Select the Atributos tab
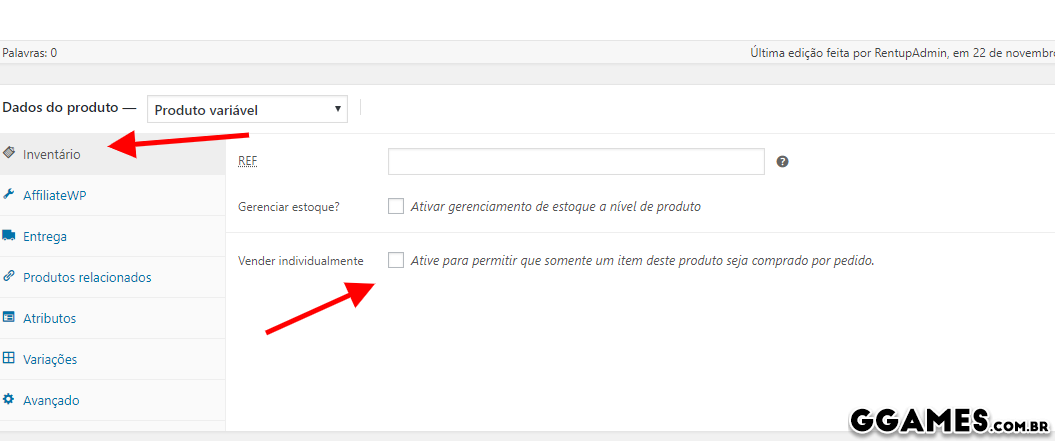The height and width of the screenshot is (441, 1055). tap(50, 318)
